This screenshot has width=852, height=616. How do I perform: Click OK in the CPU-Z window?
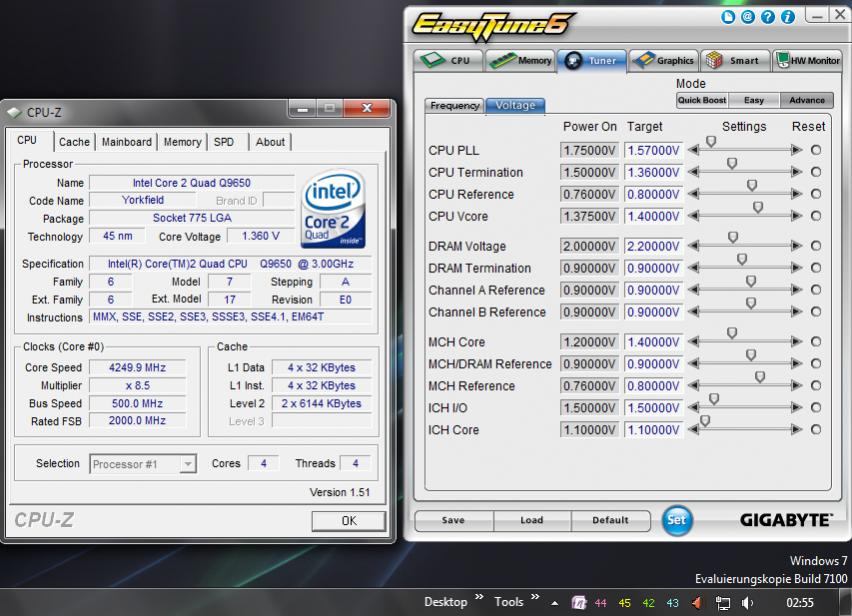click(x=349, y=521)
